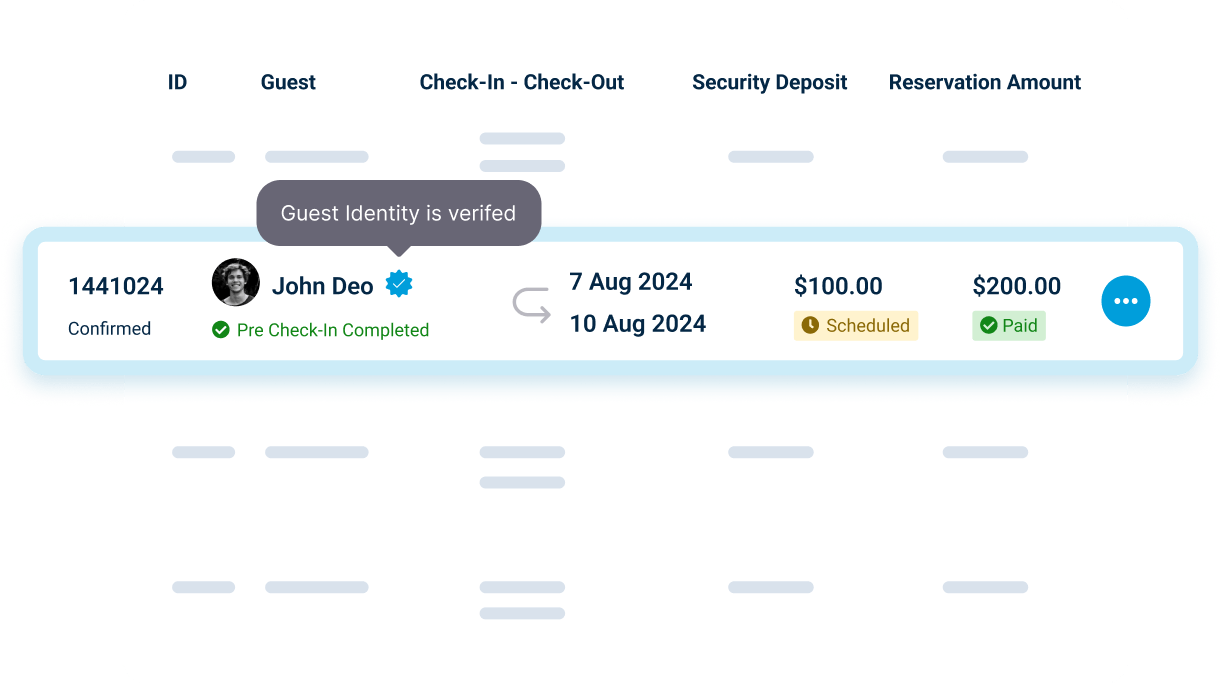
Task: Click the blue verified badge next to John Deo
Action: [x=400, y=283]
